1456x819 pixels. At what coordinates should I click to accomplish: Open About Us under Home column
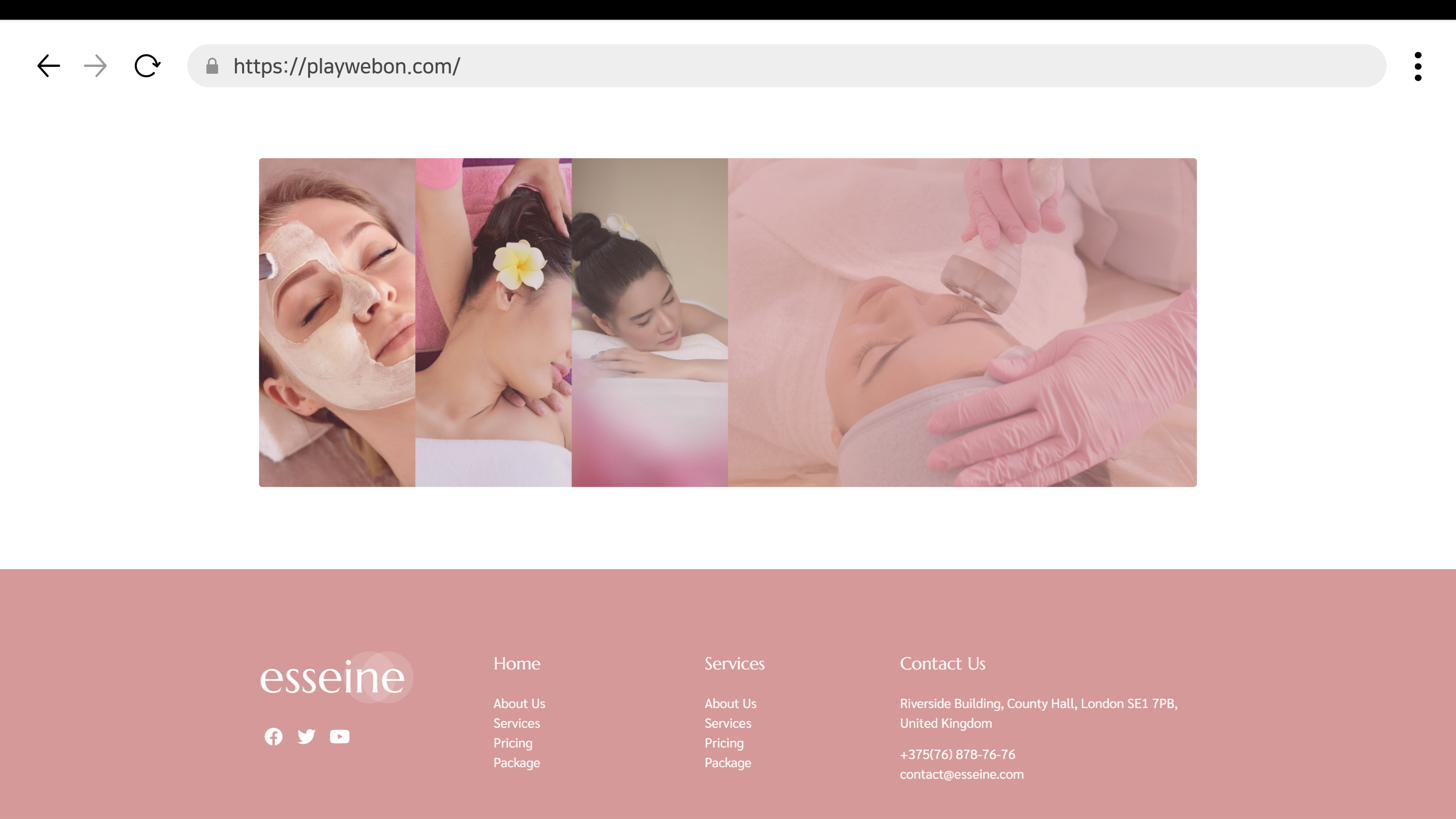click(519, 704)
